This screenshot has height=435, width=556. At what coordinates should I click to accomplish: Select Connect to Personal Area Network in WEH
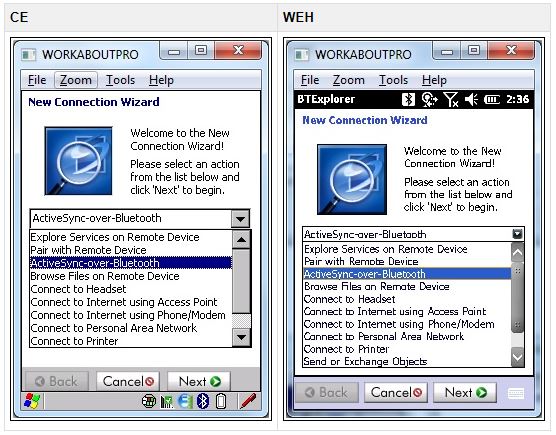click(x=407, y=336)
